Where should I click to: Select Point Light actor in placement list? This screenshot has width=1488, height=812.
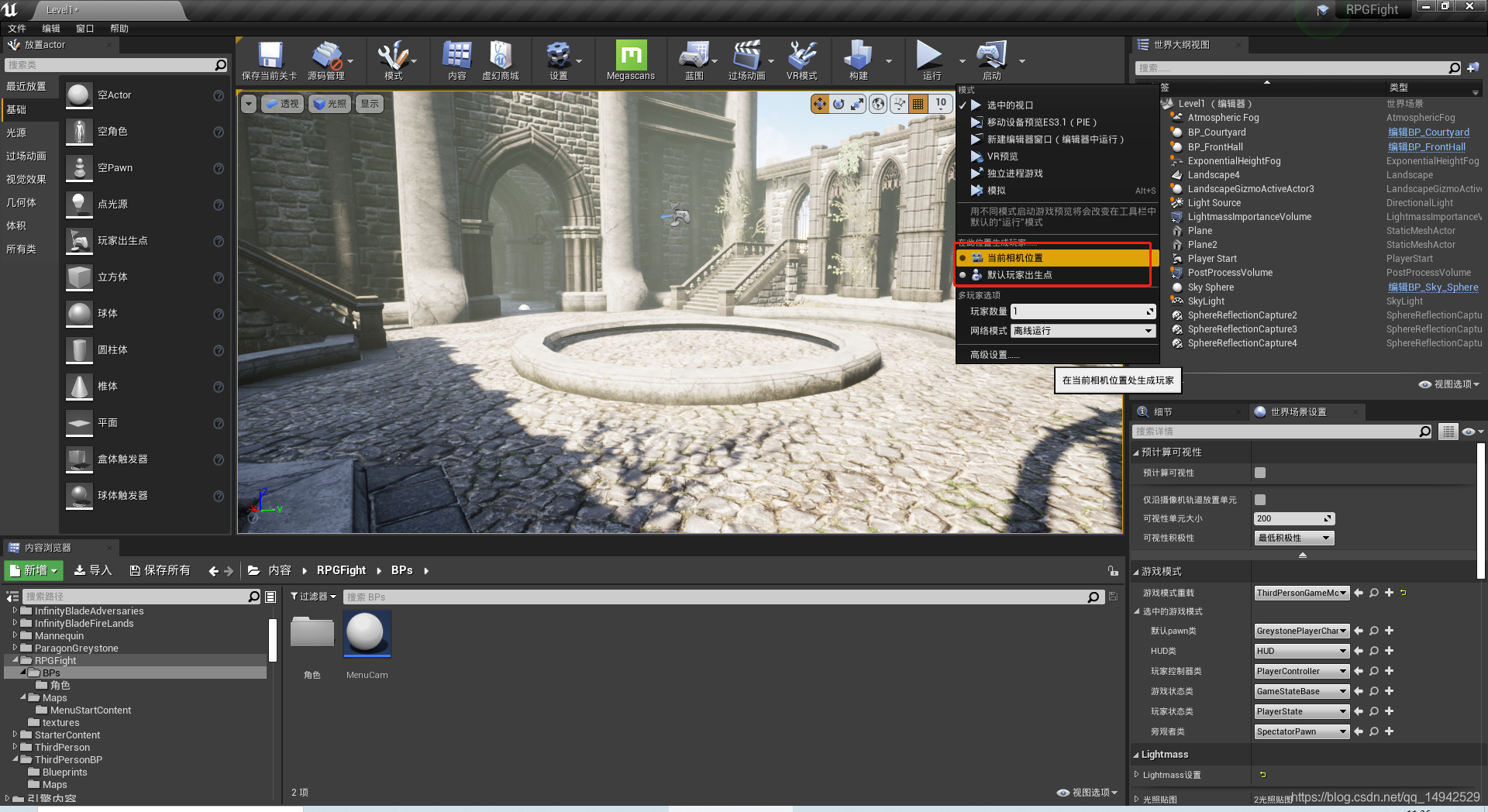point(143,204)
